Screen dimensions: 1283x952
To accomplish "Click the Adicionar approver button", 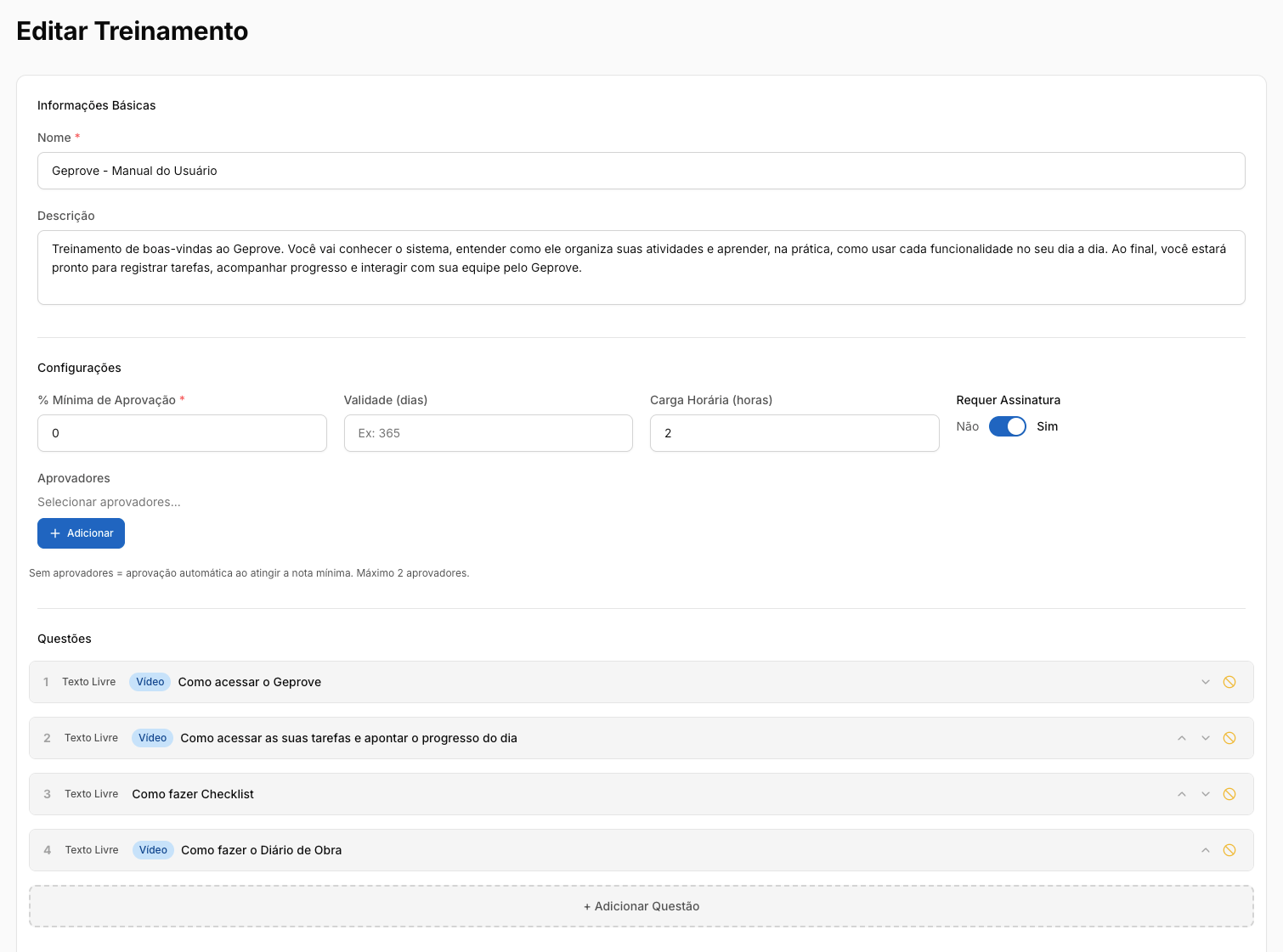I will pyautogui.click(x=81, y=533).
